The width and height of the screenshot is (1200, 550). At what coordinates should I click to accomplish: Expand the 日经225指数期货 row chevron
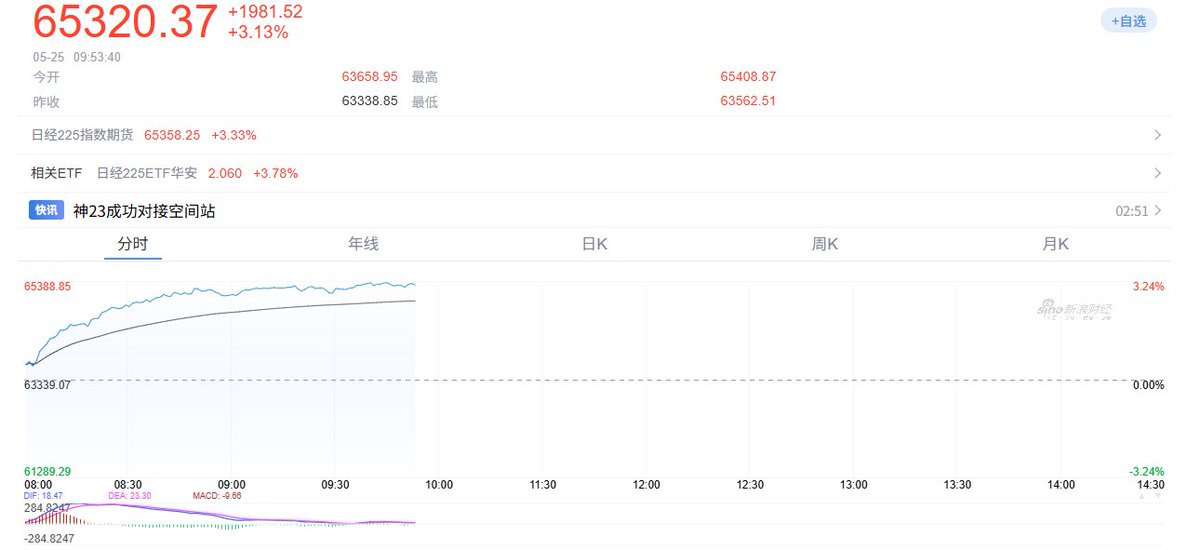[x=1158, y=135]
